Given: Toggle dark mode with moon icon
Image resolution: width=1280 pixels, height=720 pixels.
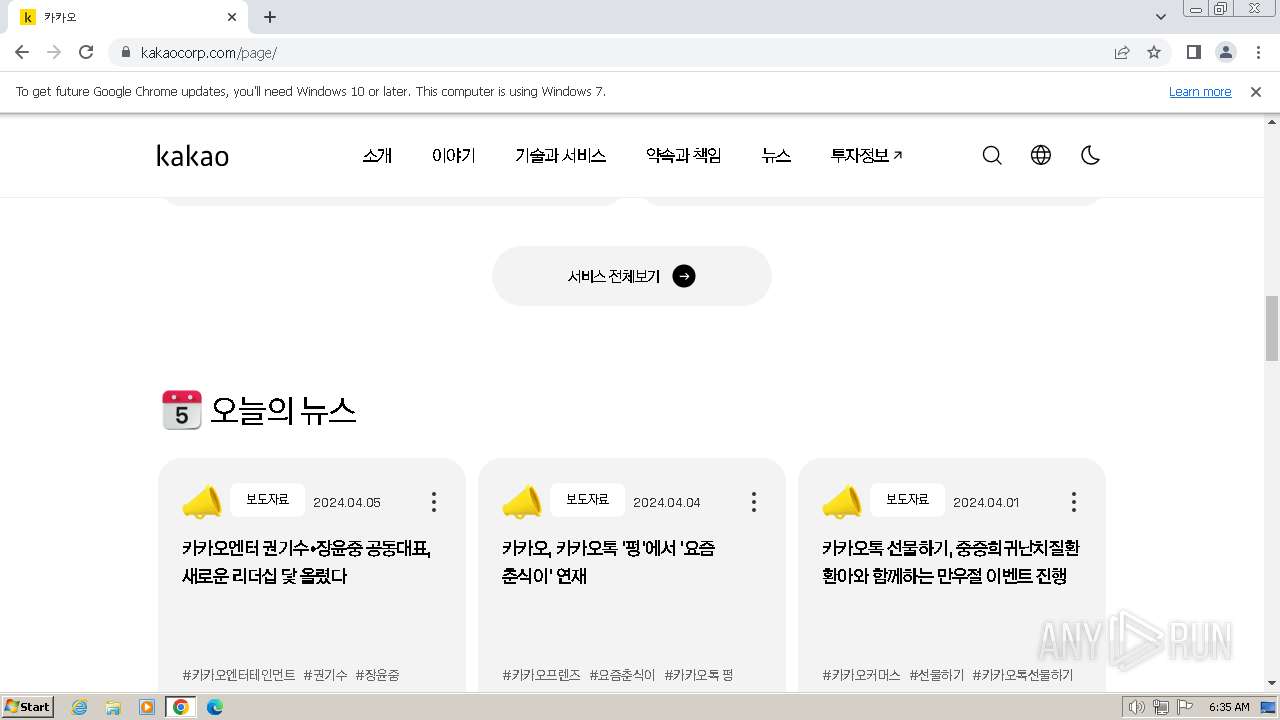Looking at the screenshot, I should [1090, 155].
